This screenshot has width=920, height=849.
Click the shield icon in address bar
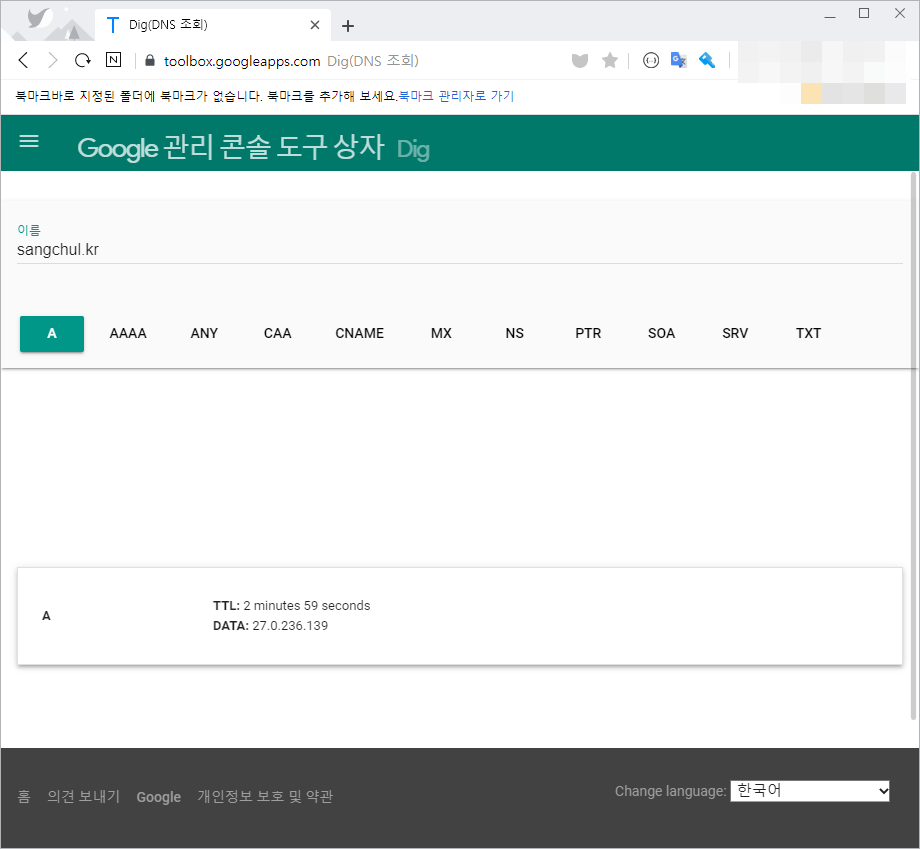[x=580, y=60]
